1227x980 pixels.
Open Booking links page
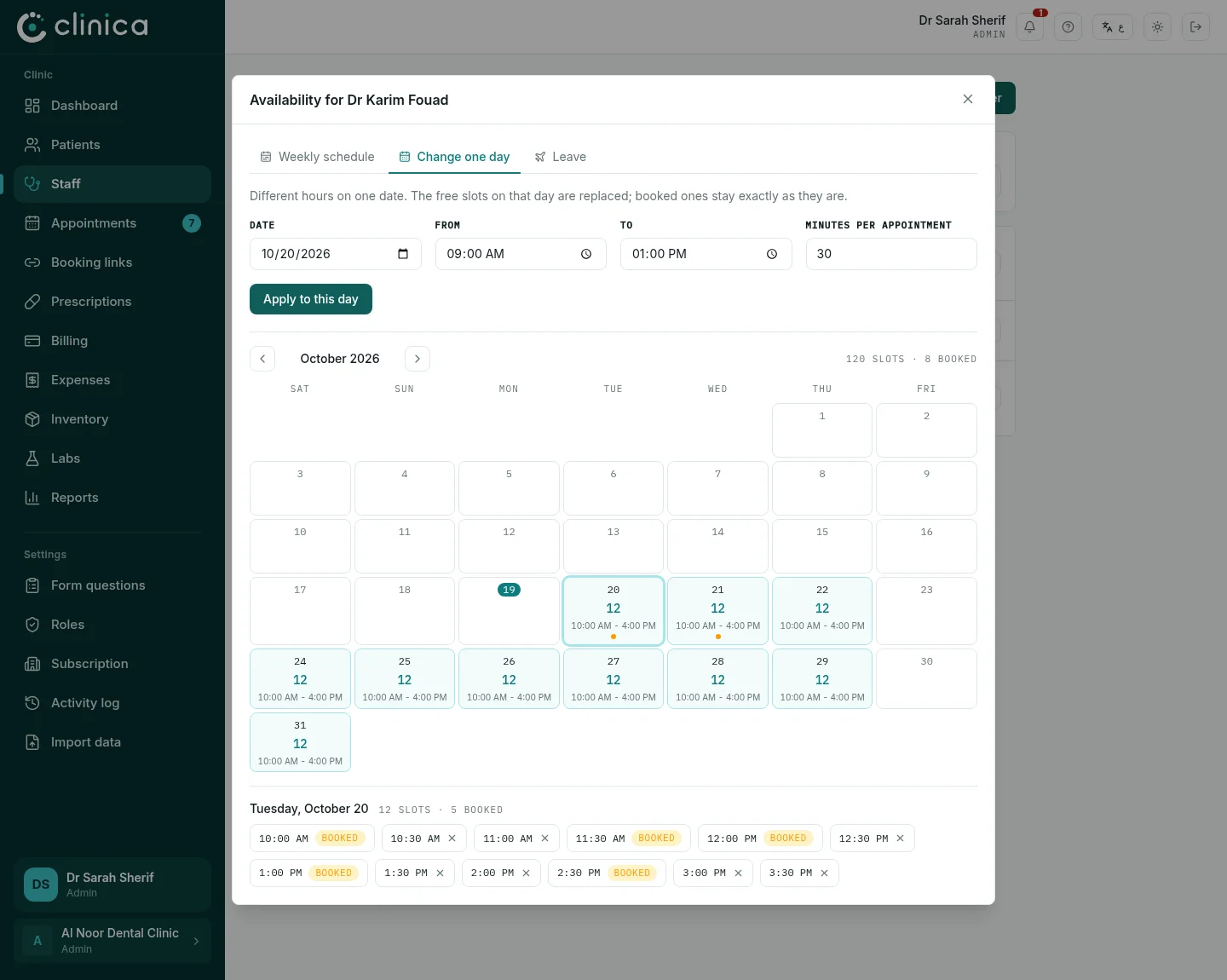click(x=112, y=262)
